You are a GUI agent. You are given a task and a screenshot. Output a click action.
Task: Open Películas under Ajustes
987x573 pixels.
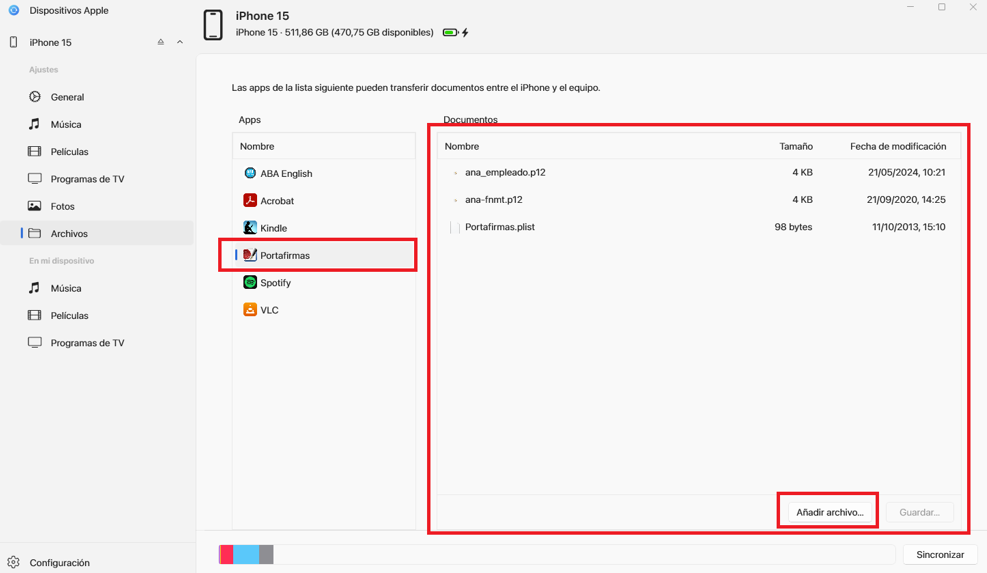[x=98, y=151]
